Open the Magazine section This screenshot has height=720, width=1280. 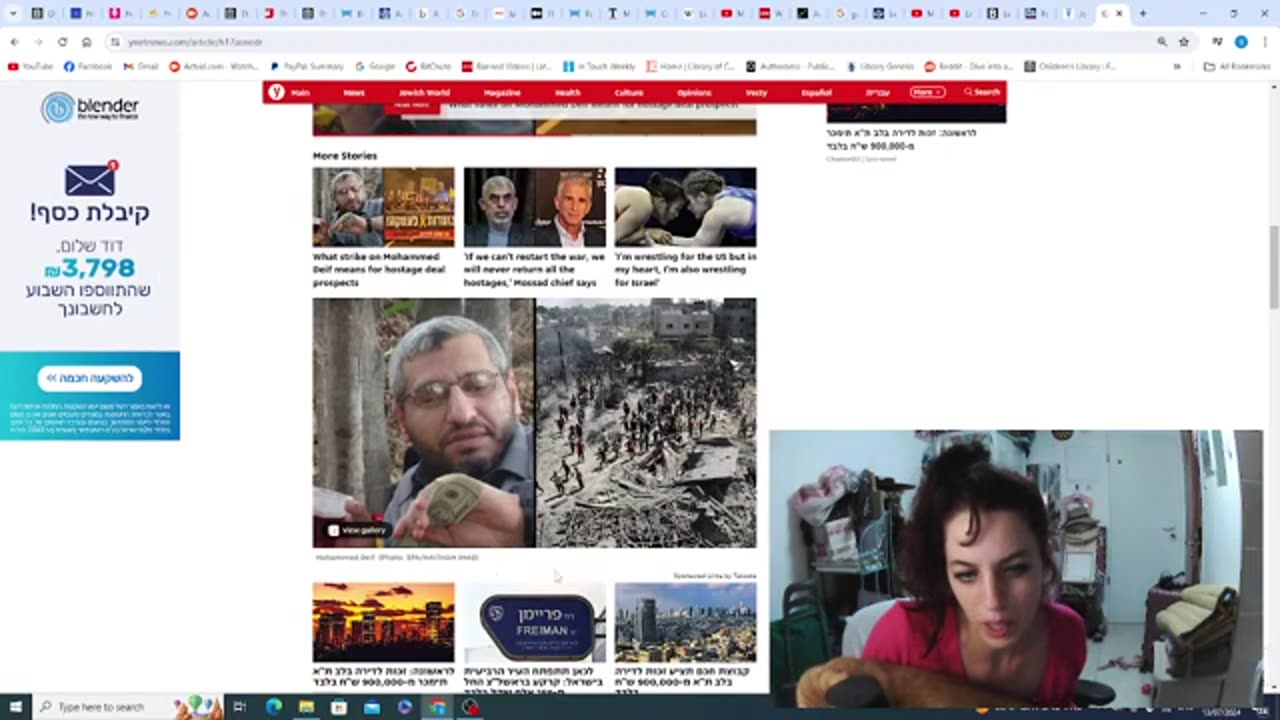point(502,92)
